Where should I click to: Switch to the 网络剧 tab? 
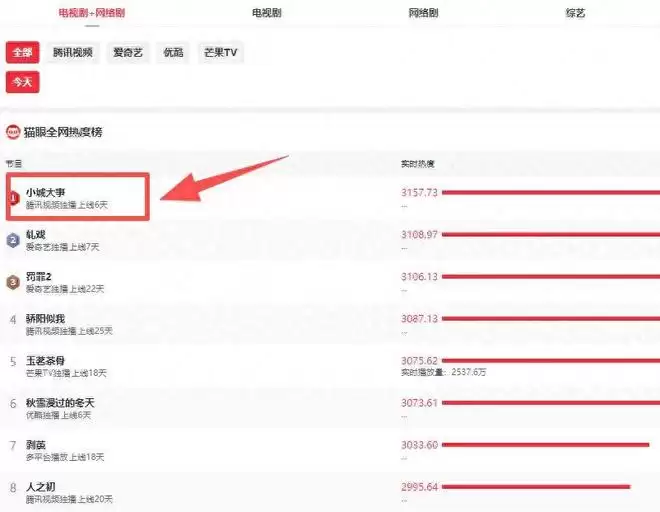[x=426, y=13]
